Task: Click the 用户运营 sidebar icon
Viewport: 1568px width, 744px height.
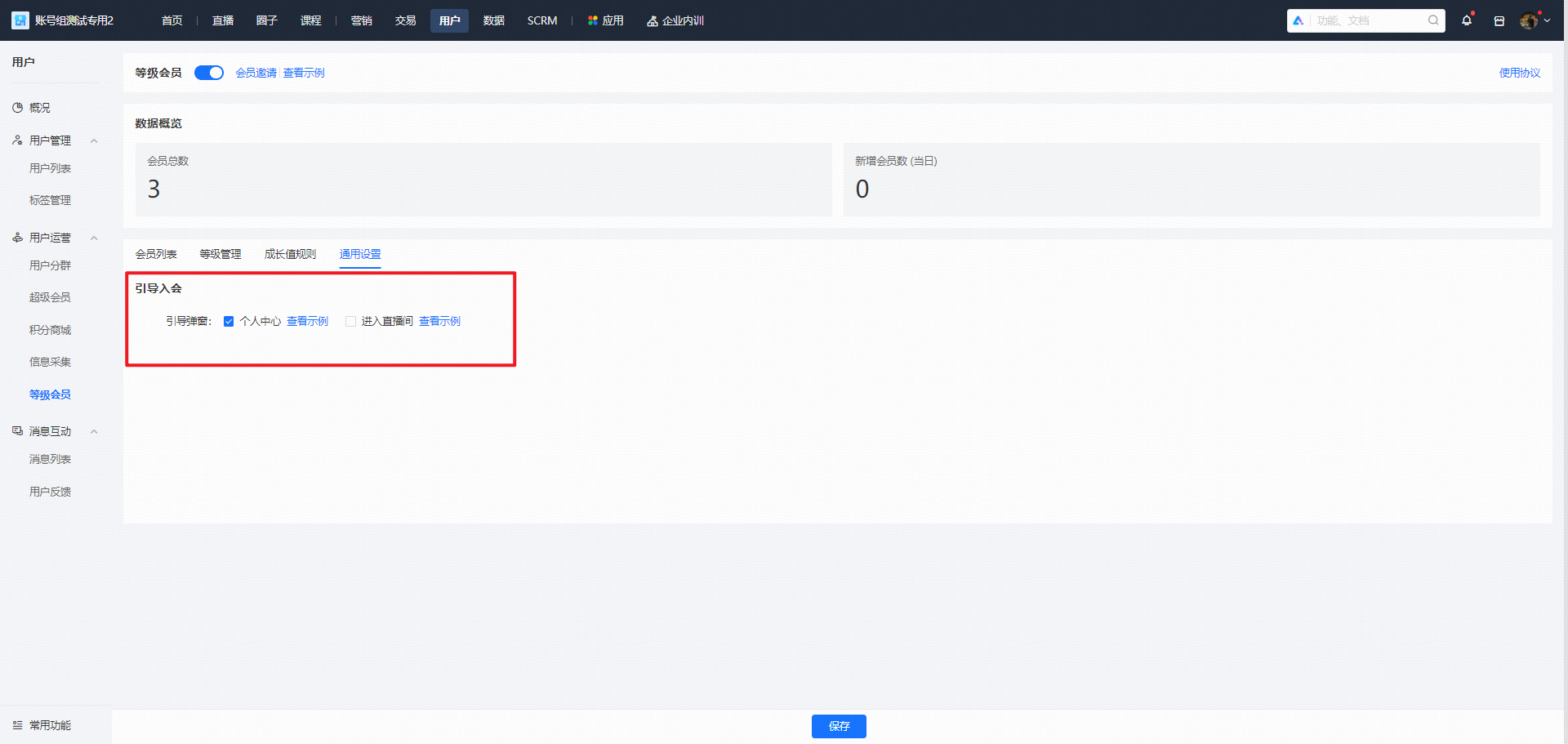Action: (x=17, y=238)
